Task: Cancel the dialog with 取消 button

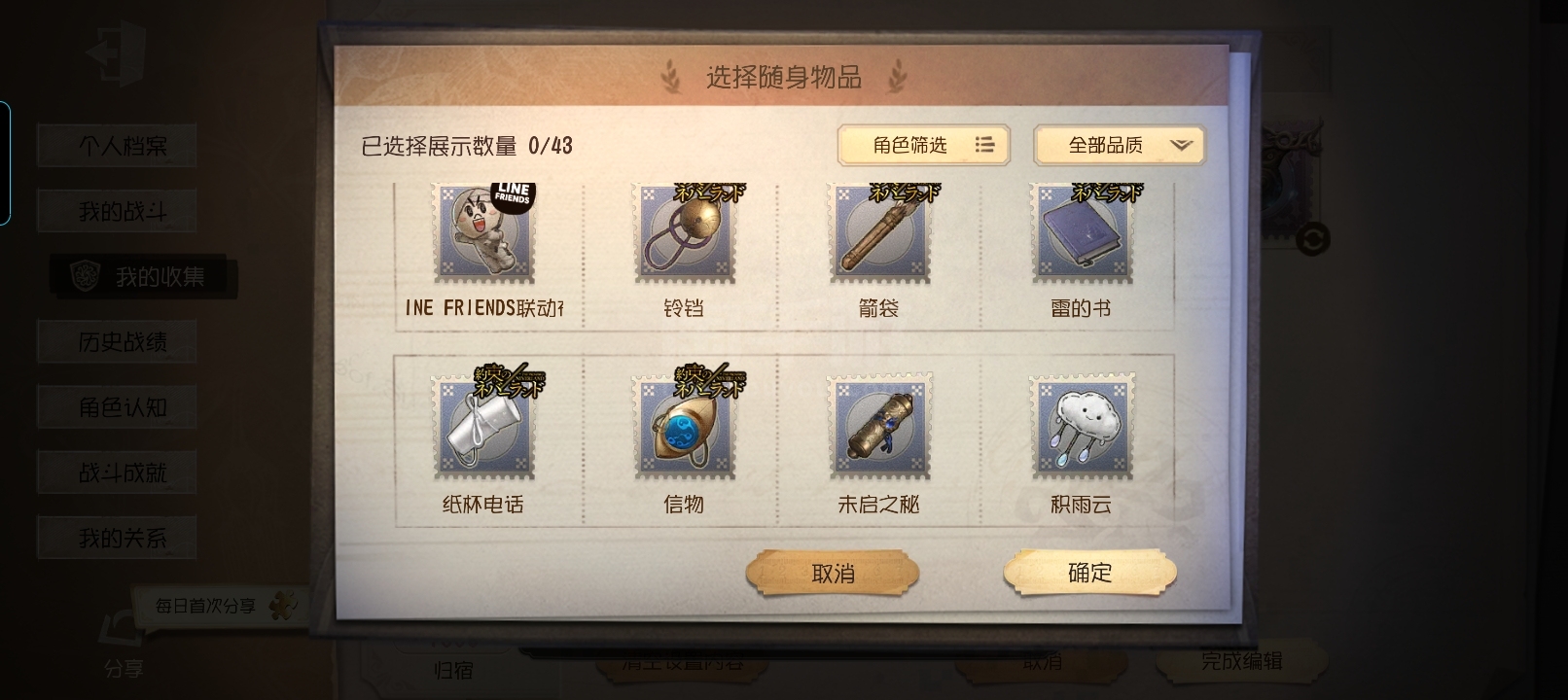Action: coord(833,574)
